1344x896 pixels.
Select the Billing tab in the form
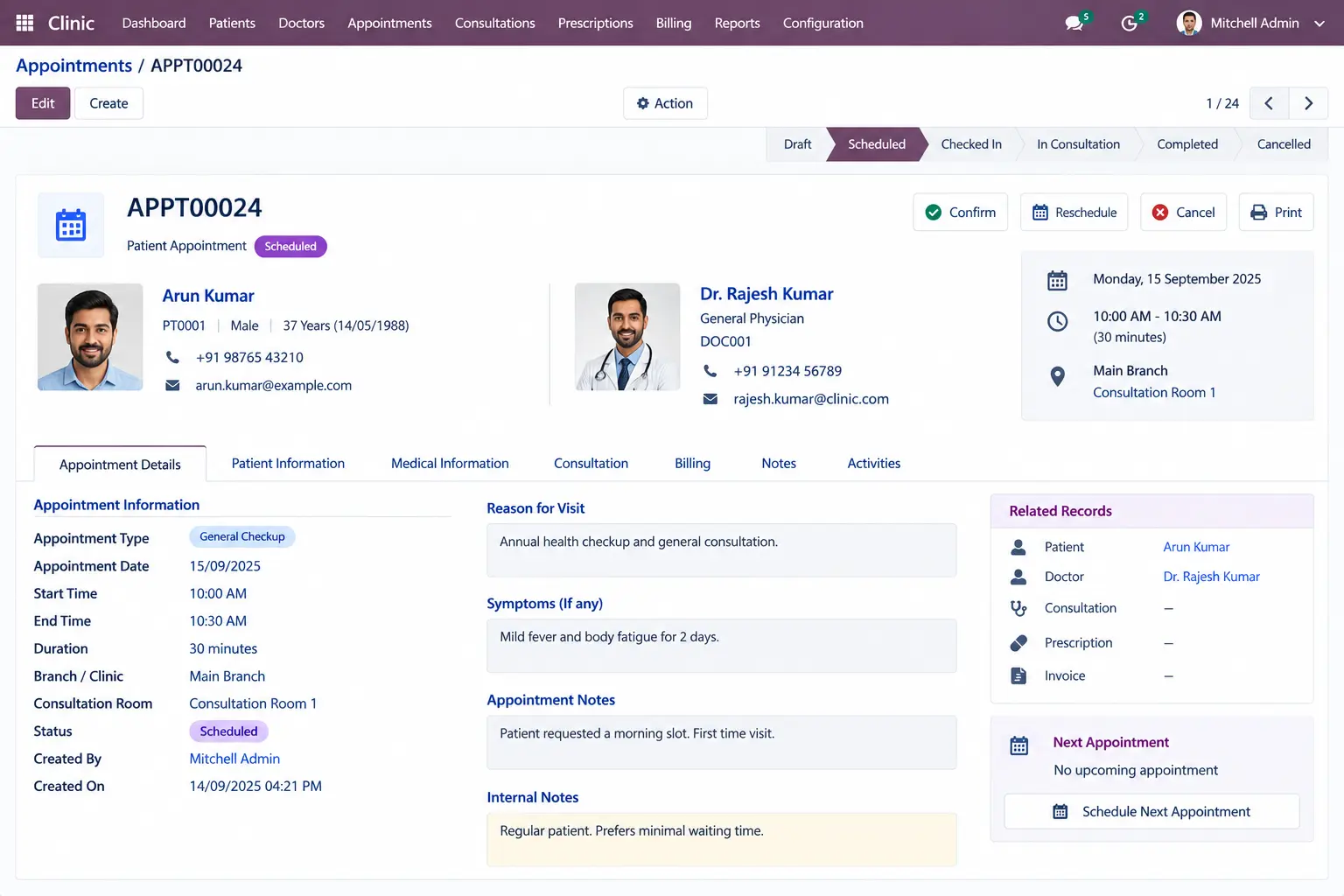pos(692,464)
